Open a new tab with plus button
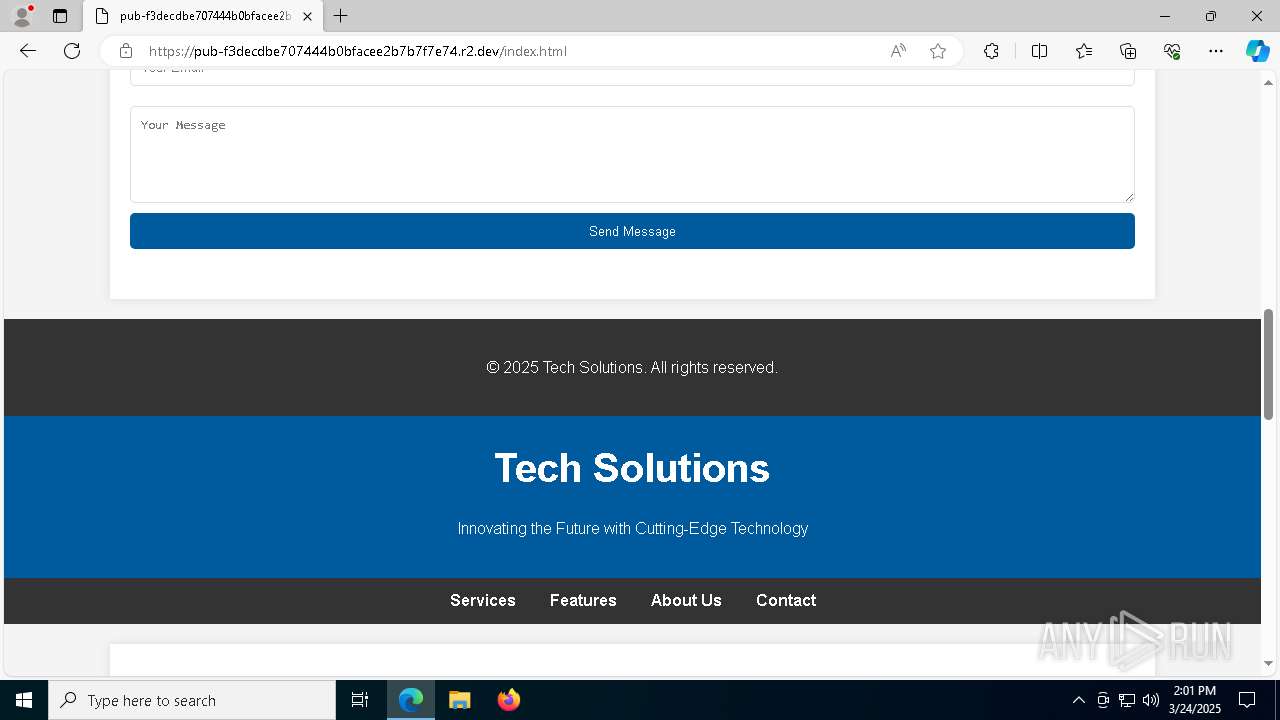Viewport: 1280px width, 720px height. pos(340,16)
